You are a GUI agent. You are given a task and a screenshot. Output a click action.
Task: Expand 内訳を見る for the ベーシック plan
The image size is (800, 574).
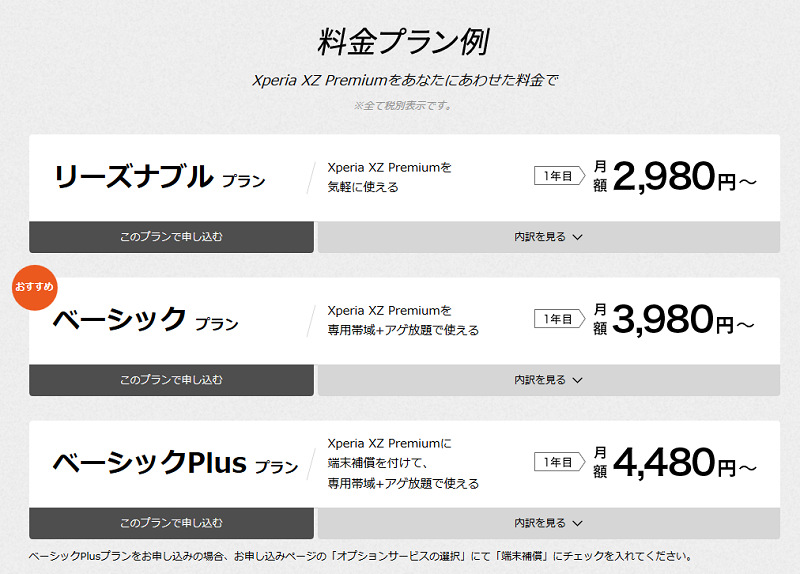pos(548,380)
